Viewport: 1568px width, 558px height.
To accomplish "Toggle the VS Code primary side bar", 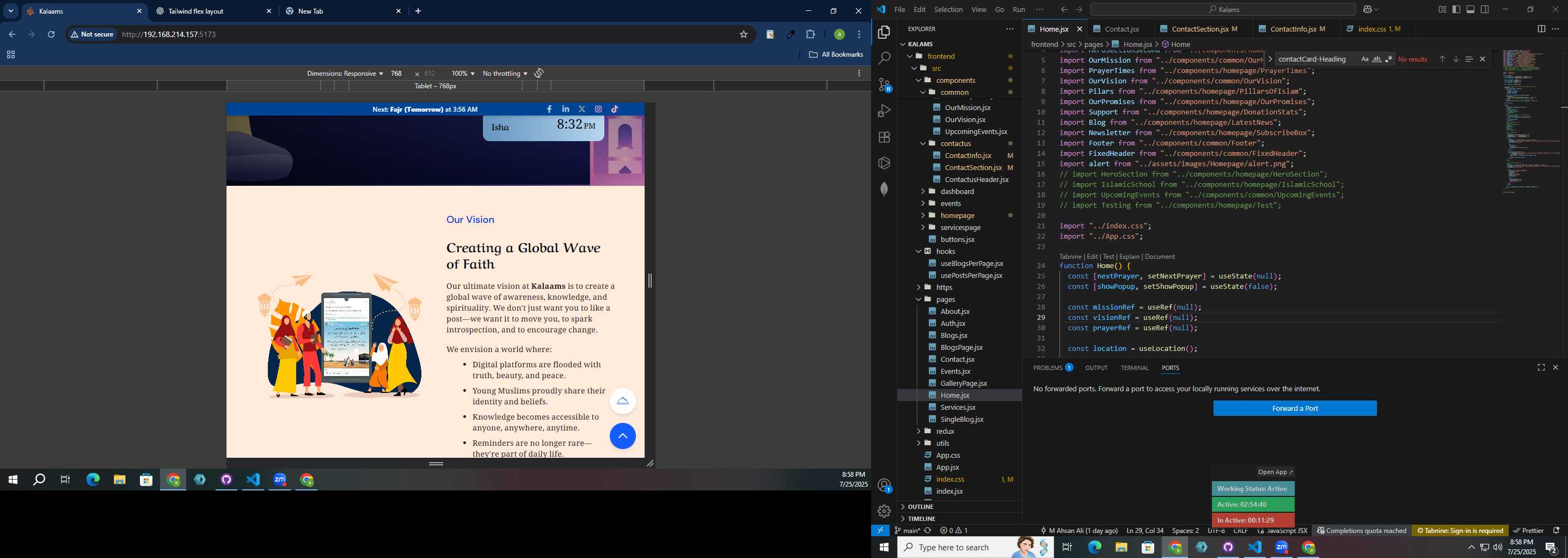I will pyautogui.click(x=1456, y=9).
